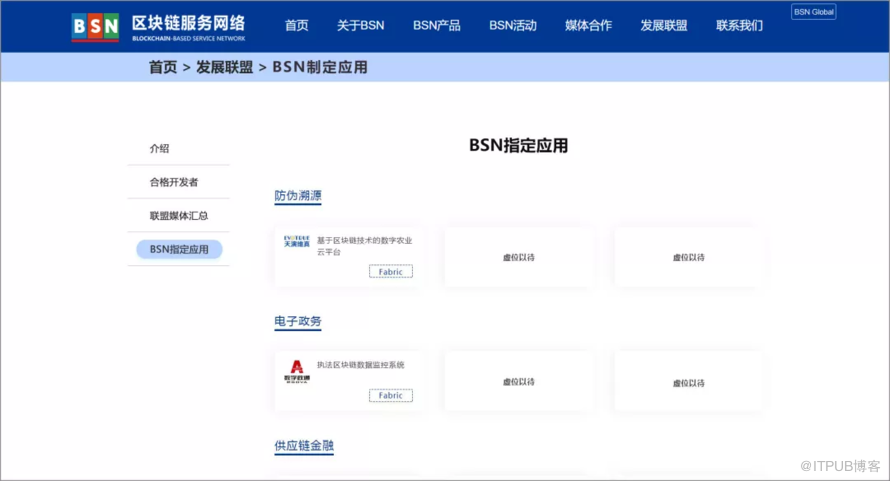The width and height of the screenshot is (890, 481).
Task: Open 联盟媒体汇总 in the sidebar
Action: click(179, 215)
